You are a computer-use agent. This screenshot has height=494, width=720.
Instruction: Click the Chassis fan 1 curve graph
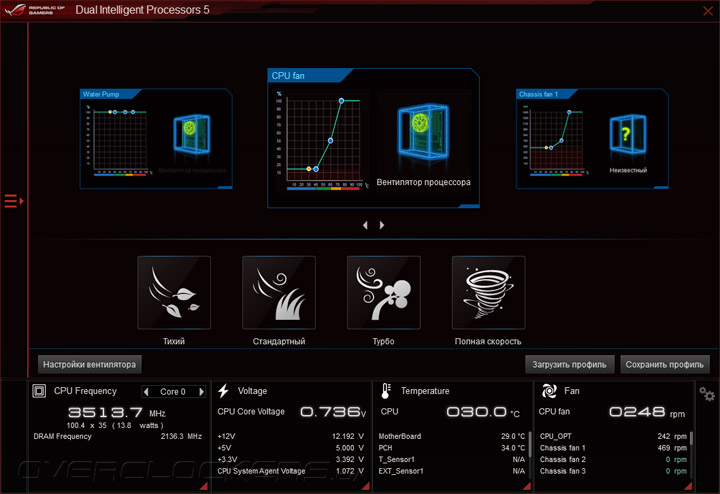(556, 140)
